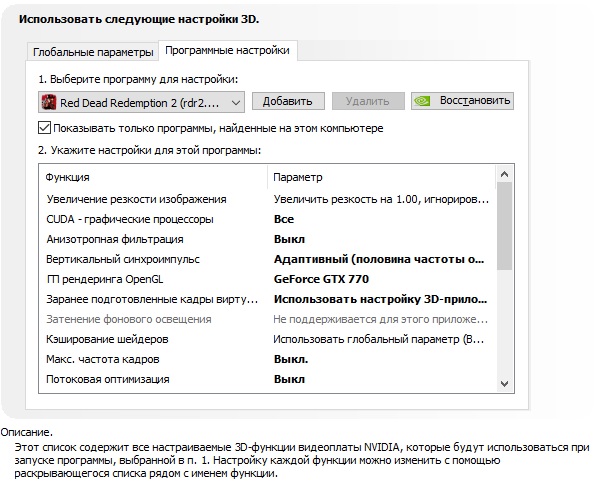Open Анизотропная фильтрация value dropdown
This screenshot has height=493, width=601.
[380, 239]
